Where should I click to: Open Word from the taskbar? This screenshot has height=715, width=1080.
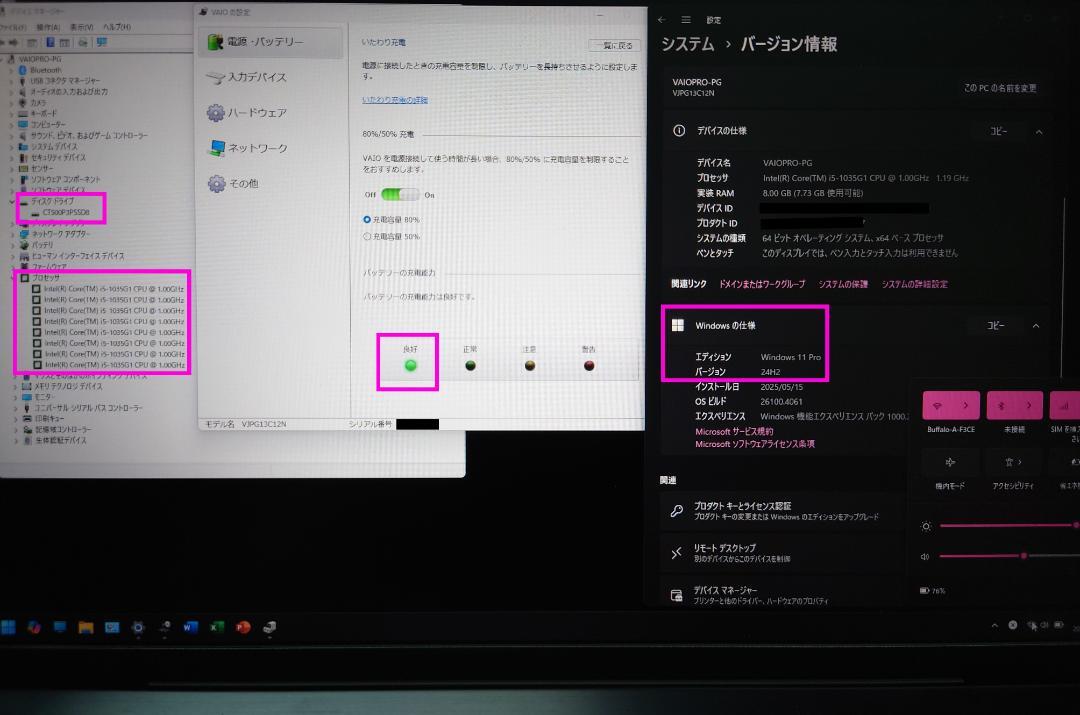tap(191, 627)
